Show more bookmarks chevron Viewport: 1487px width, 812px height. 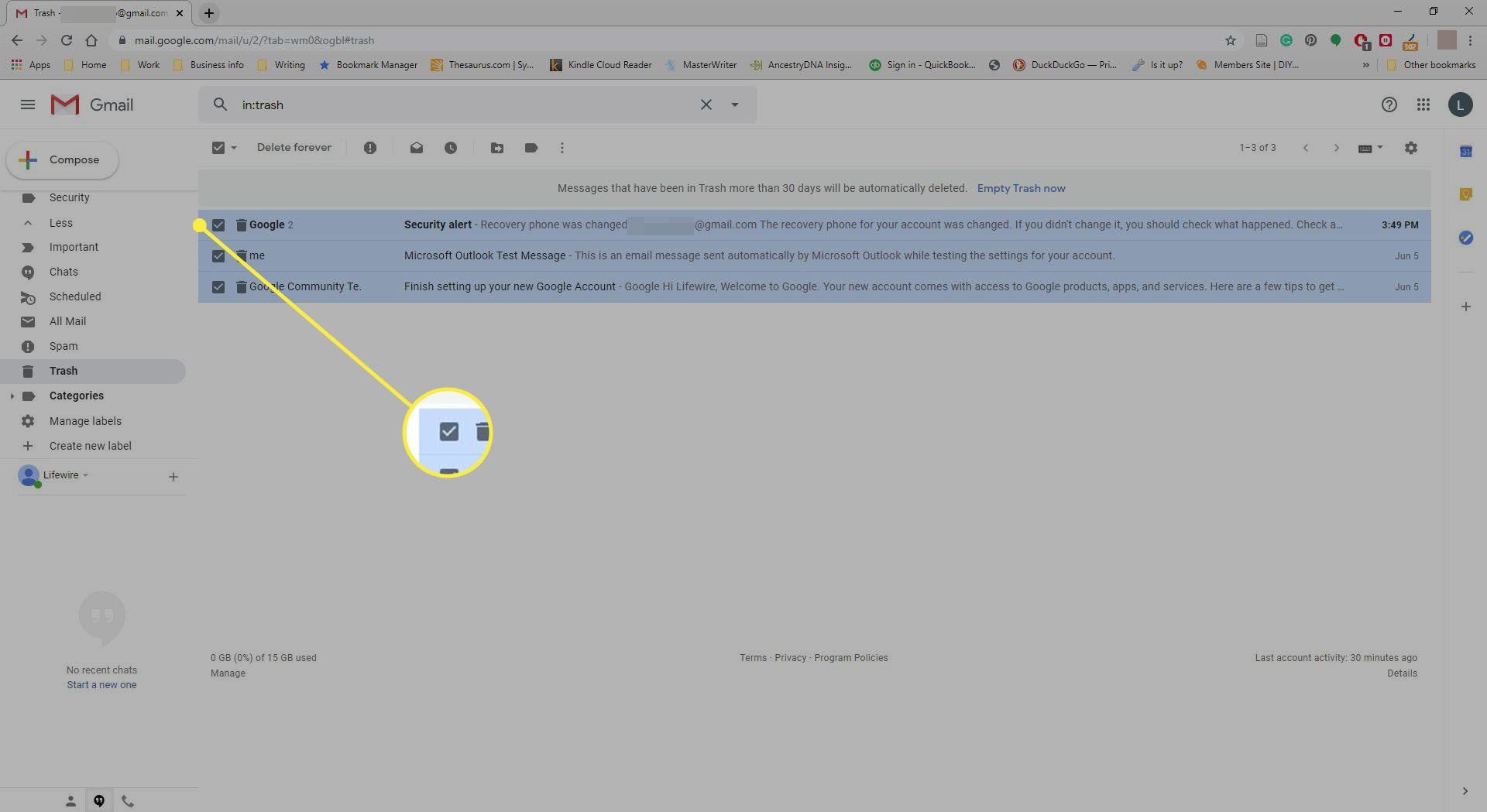pos(1365,65)
